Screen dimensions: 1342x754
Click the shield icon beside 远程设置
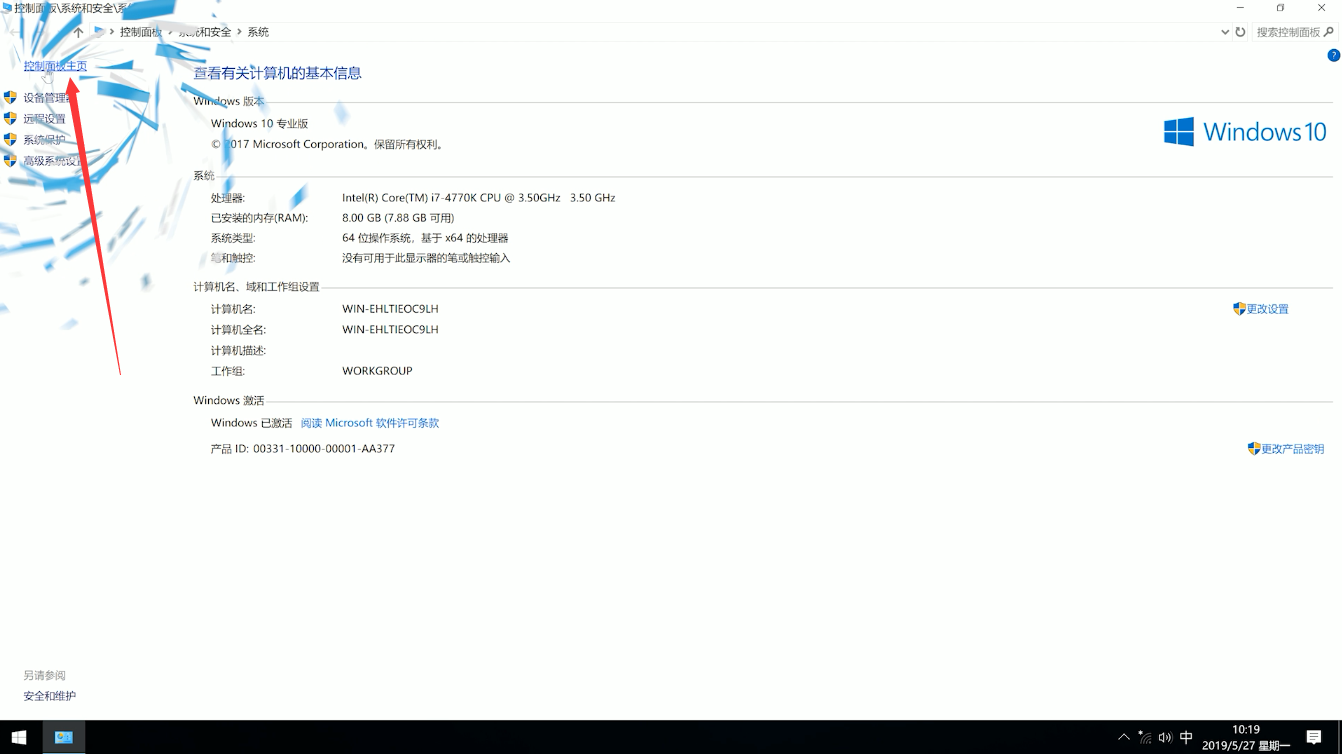click(10, 118)
